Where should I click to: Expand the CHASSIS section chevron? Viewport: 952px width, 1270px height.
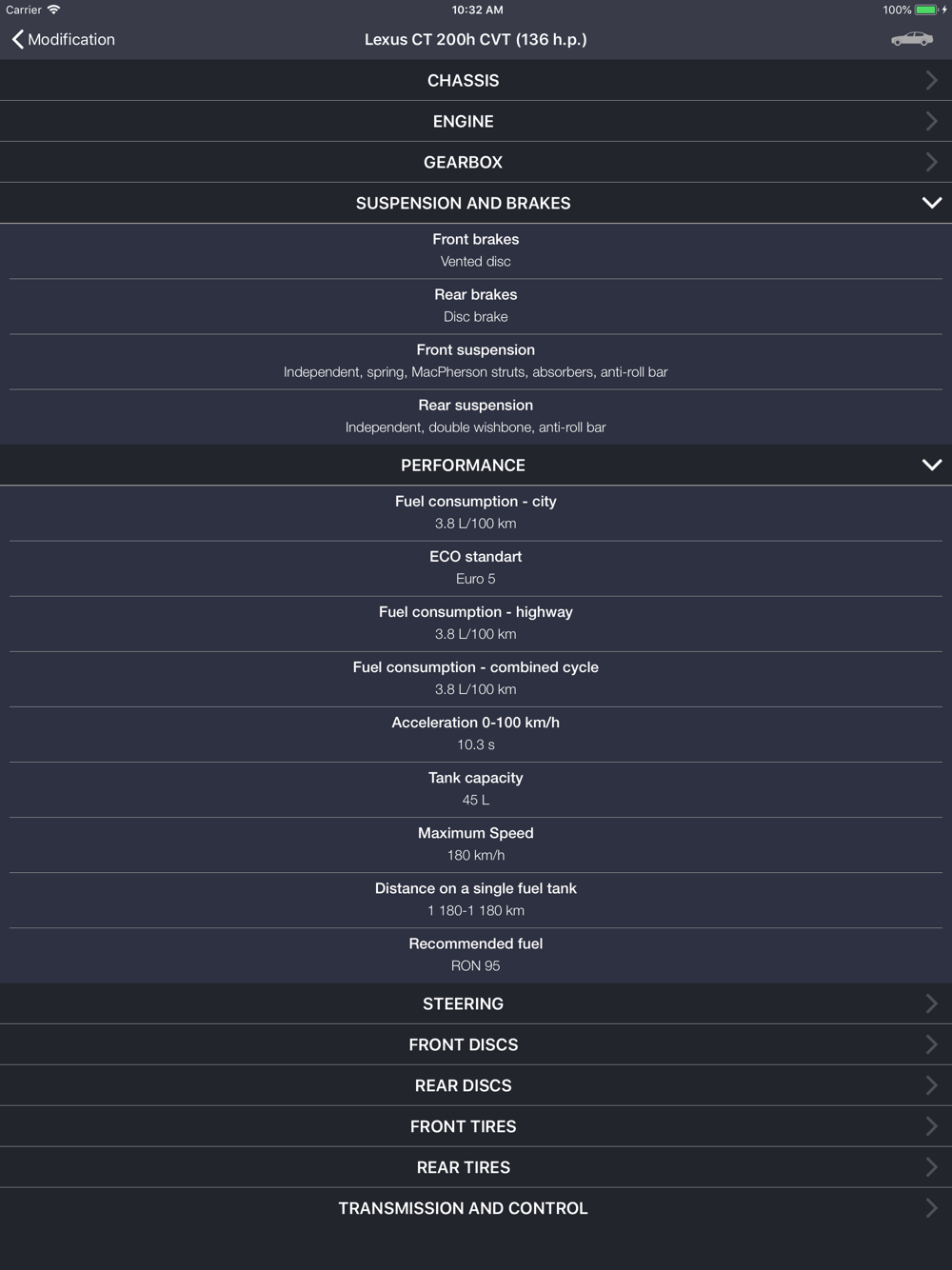point(931,81)
